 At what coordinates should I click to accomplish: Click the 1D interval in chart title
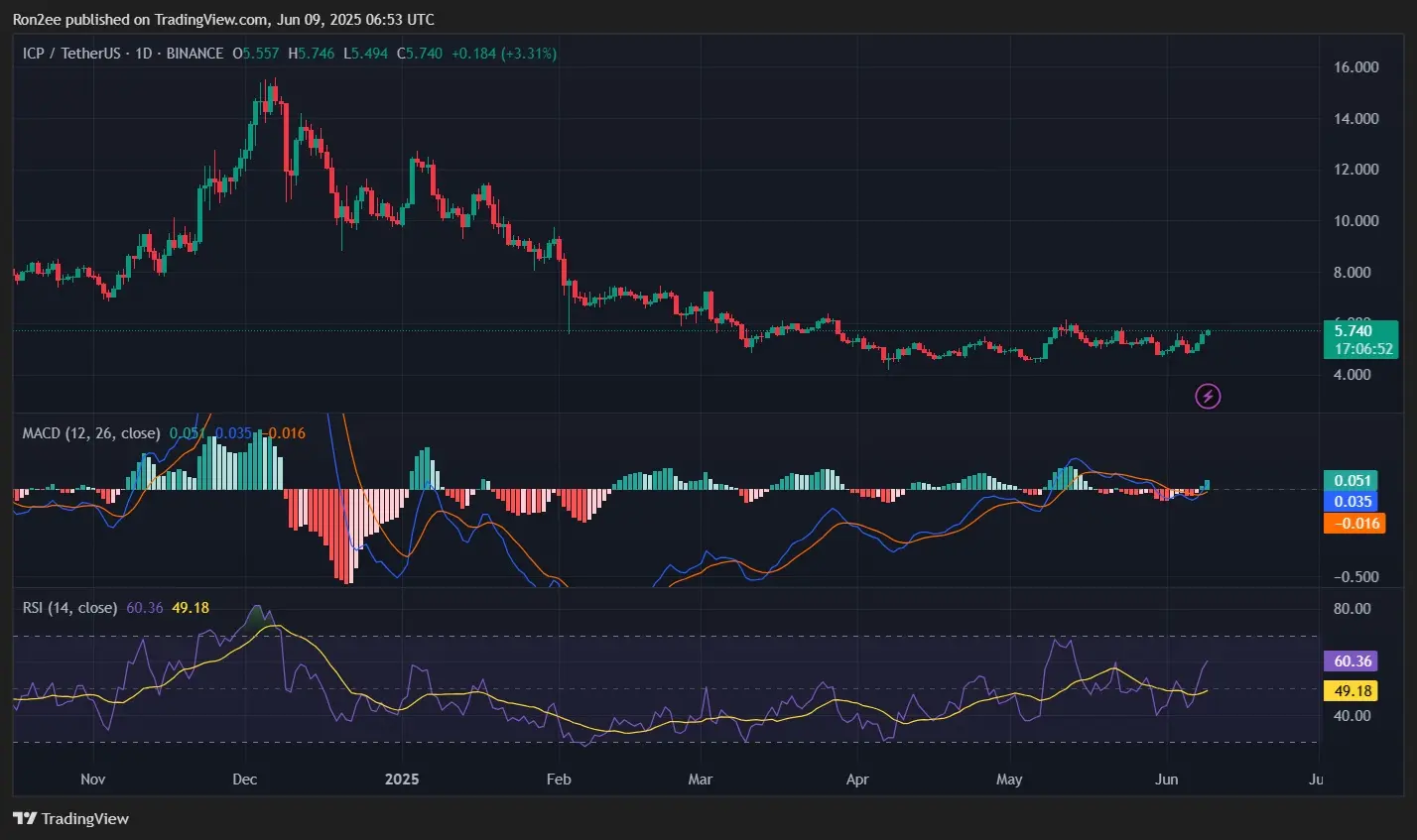pyautogui.click(x=144, y=54)
